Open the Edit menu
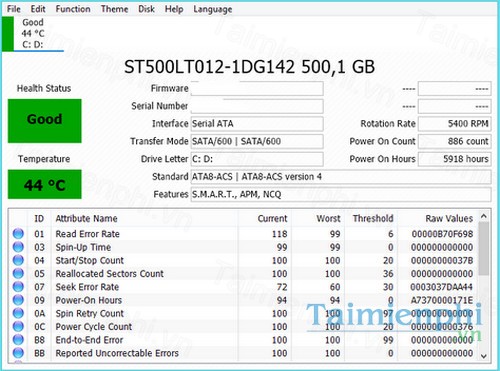The height and width of the screenshot is (371, 500). 38,9
